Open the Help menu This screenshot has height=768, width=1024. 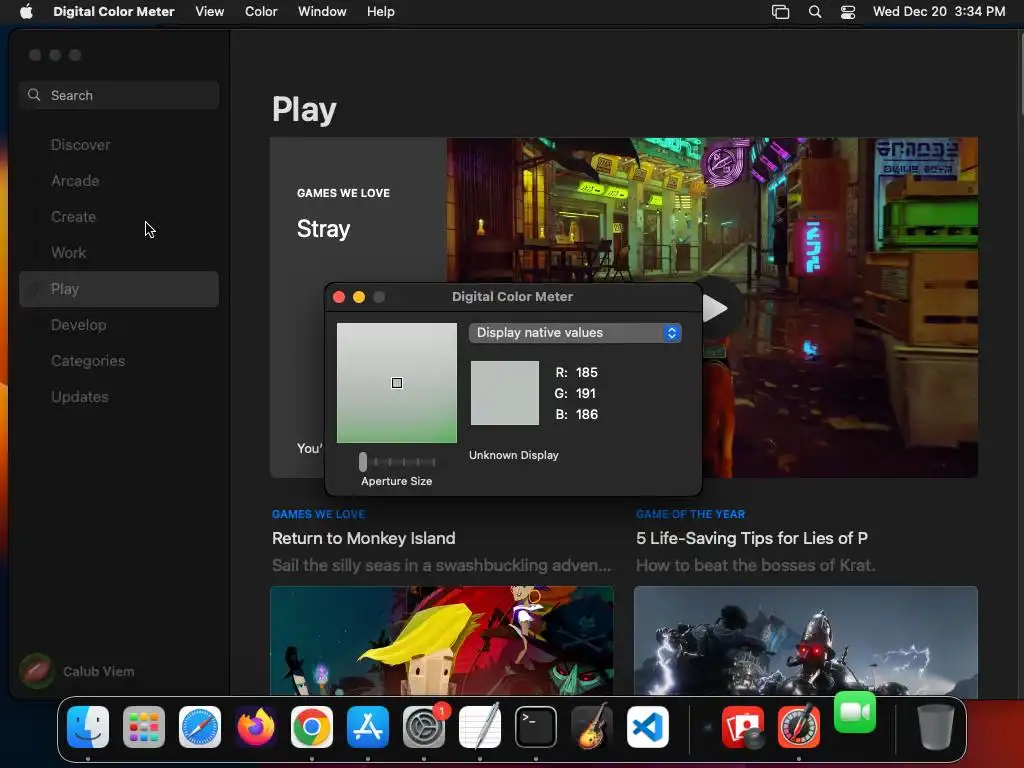(x=381, y=11)
